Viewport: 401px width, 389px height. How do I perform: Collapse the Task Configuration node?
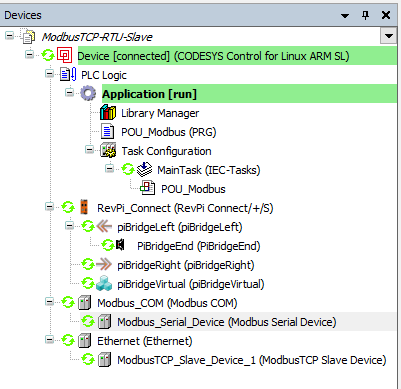pos(89,149)
